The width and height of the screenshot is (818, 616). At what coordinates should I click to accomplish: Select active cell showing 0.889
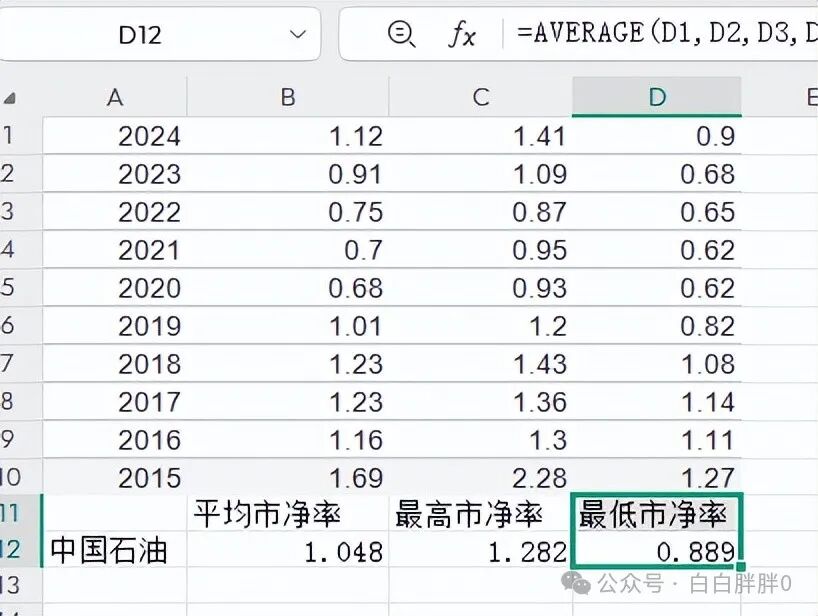click(x=657, y=550)
